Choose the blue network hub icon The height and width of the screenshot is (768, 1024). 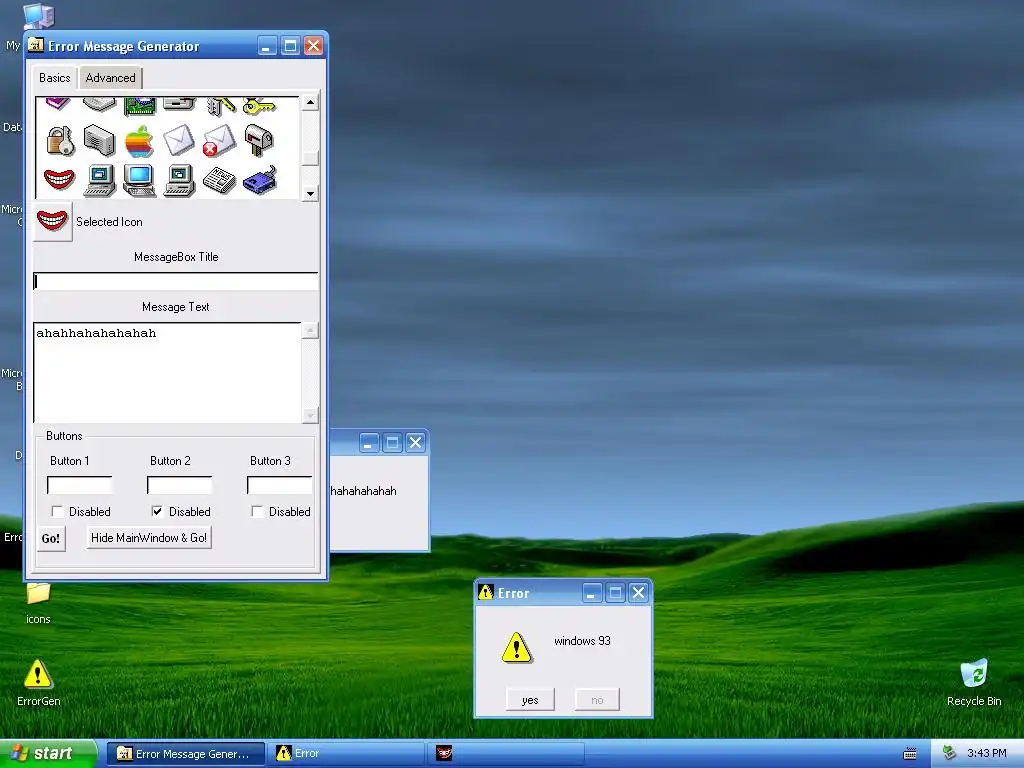[259, 180]
